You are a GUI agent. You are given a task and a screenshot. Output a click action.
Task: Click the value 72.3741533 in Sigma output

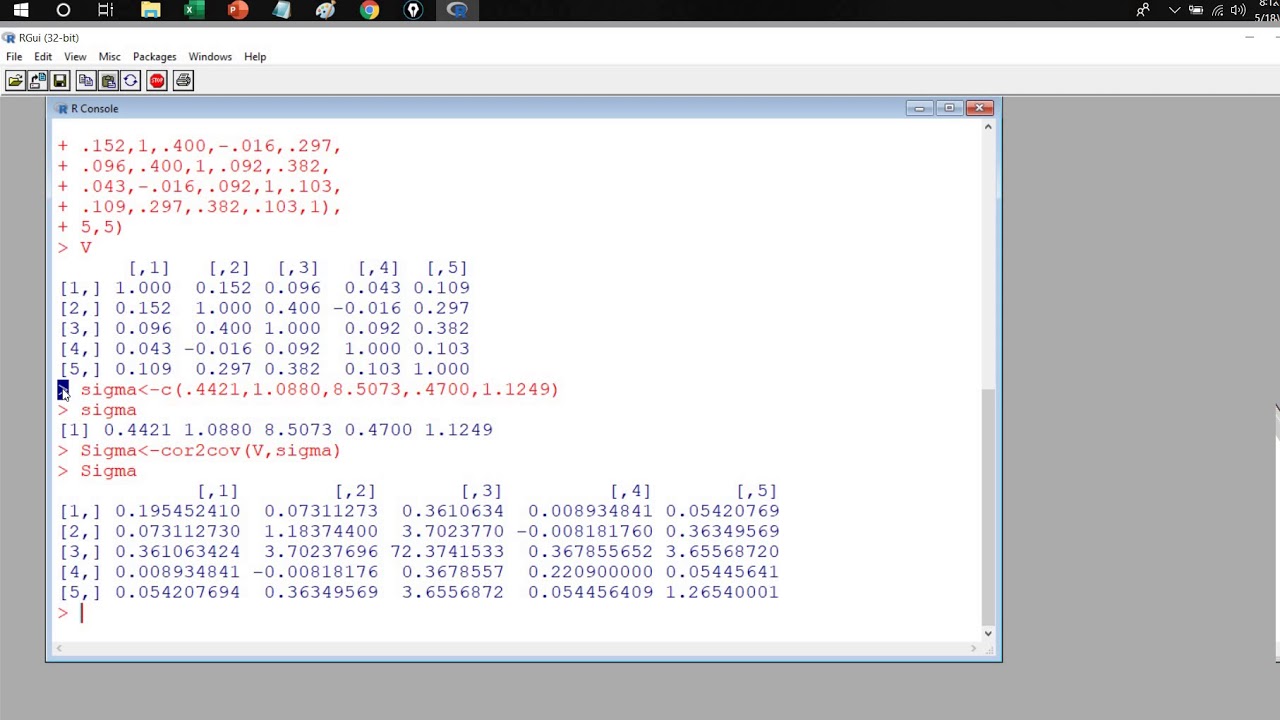pyautogui.click(x=447, y=552)
